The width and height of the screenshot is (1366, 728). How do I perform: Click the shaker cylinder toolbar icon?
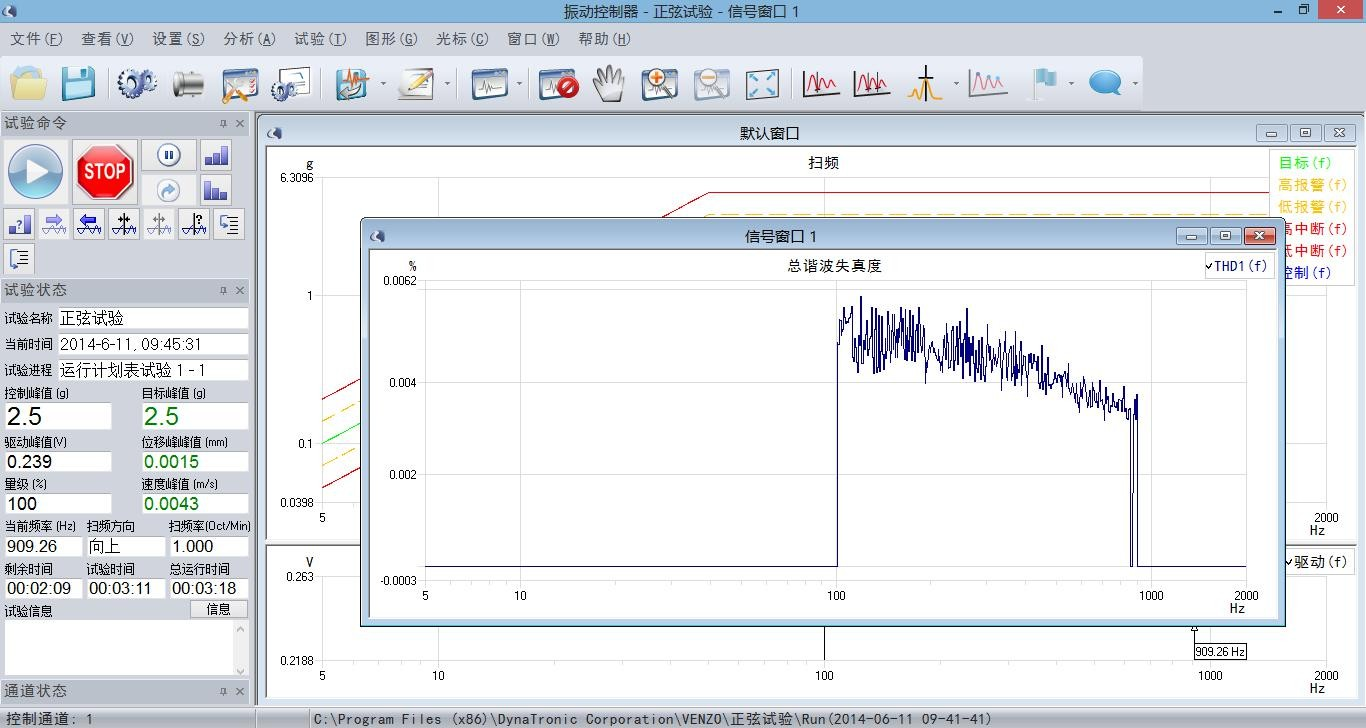point(188,84)
